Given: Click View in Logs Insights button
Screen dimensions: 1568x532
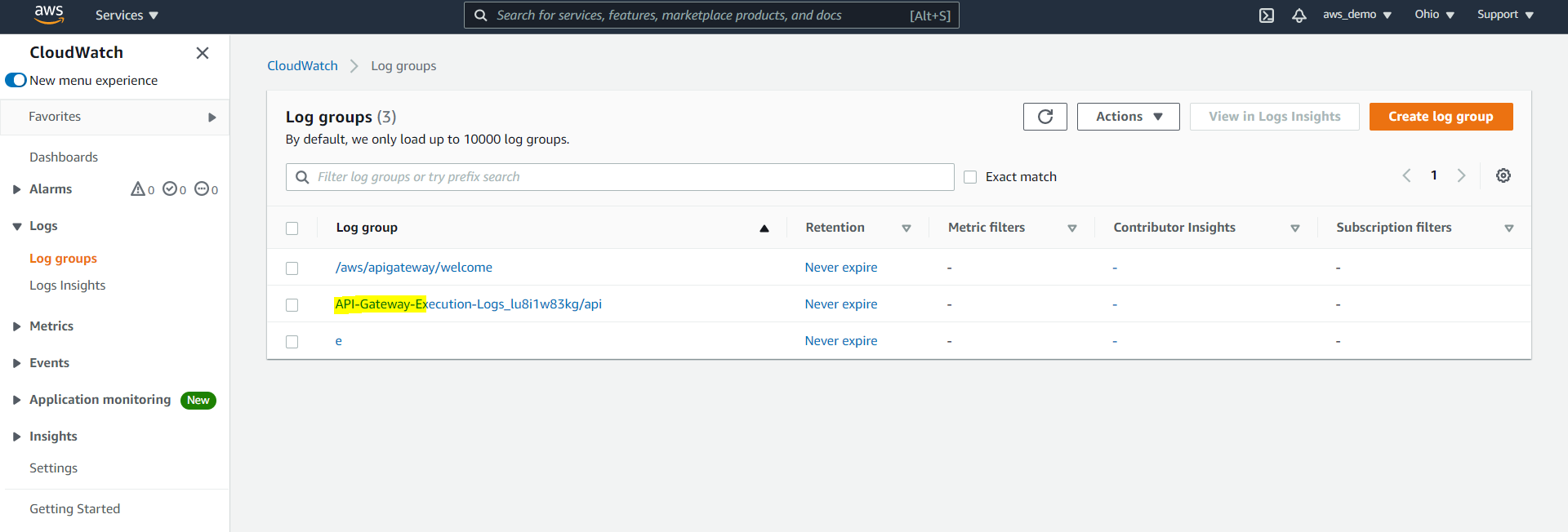Looking at the screenshot, I should tap(1274, 117).
